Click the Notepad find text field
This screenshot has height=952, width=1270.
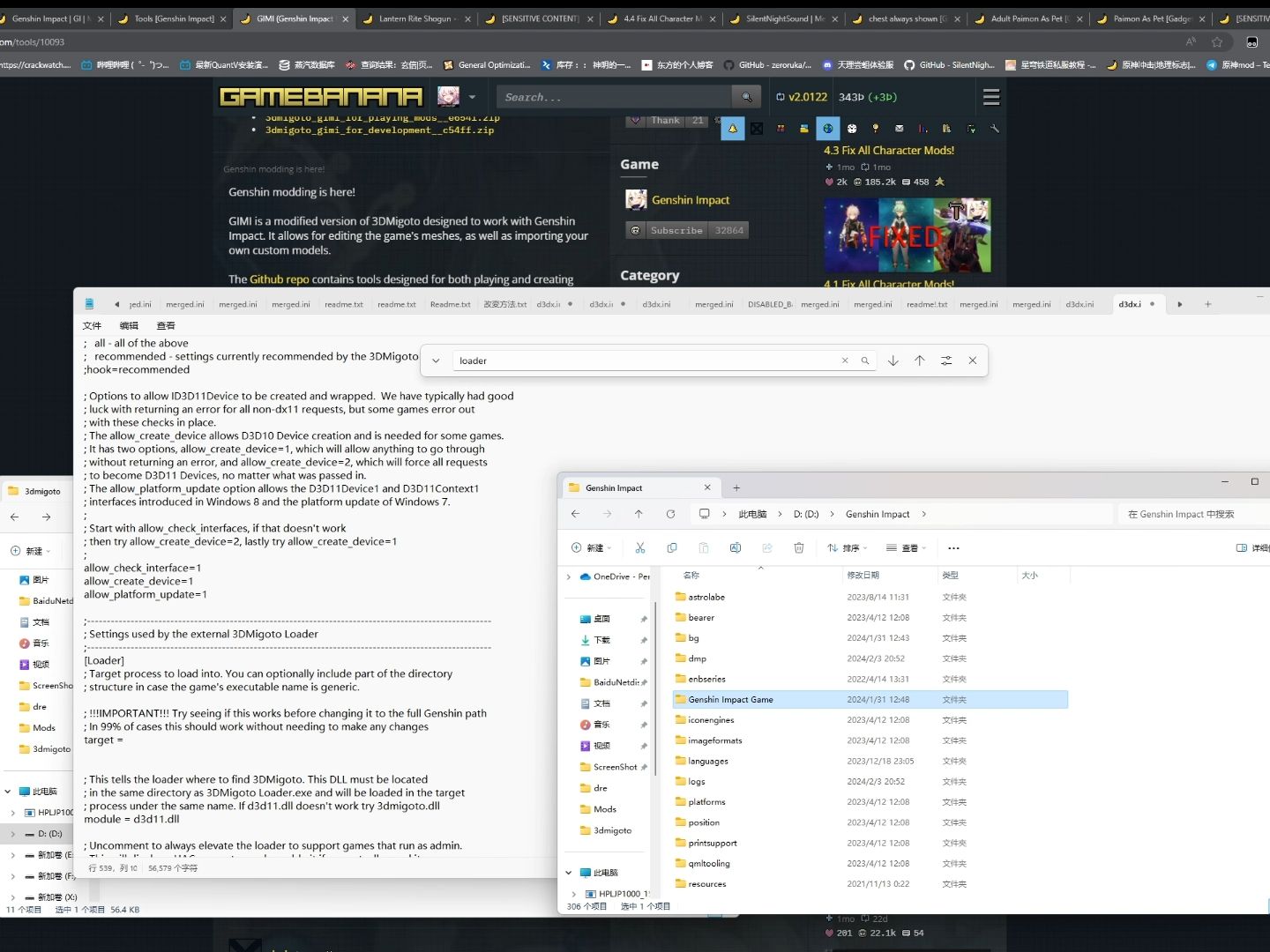(x=648, y=361)
